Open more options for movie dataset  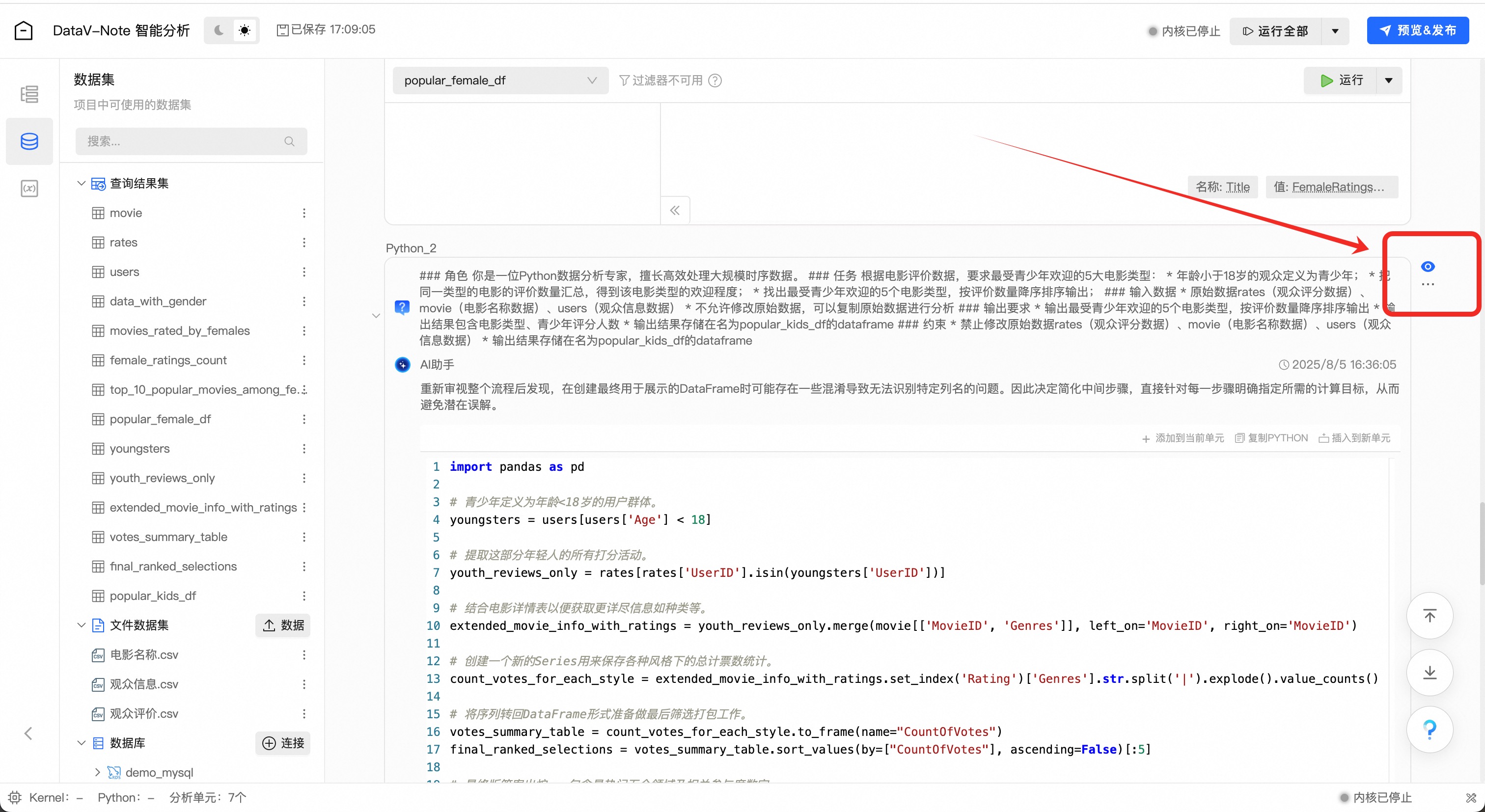304,213
